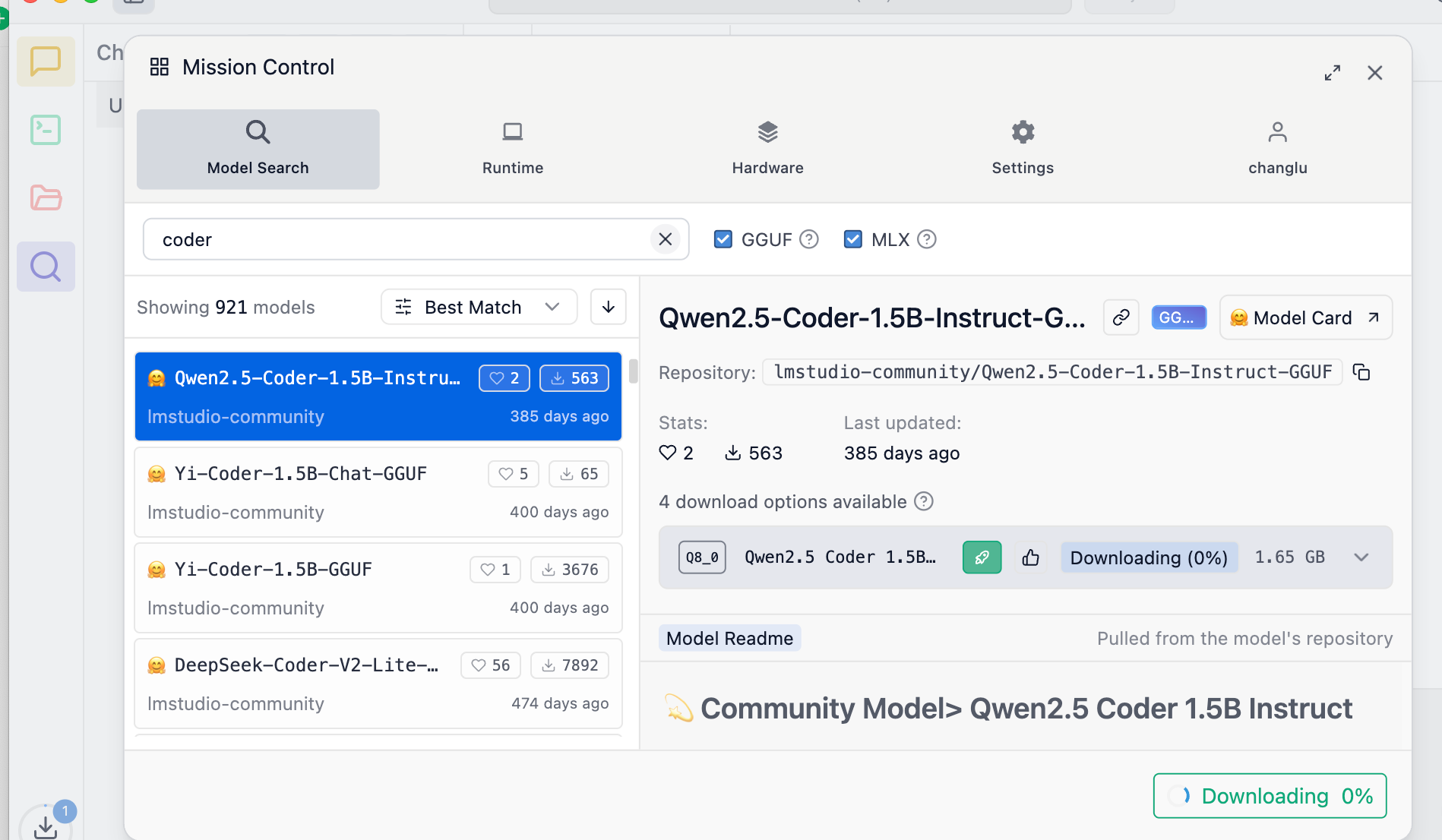Show GGUF format help tooltip

pos(809,239)
